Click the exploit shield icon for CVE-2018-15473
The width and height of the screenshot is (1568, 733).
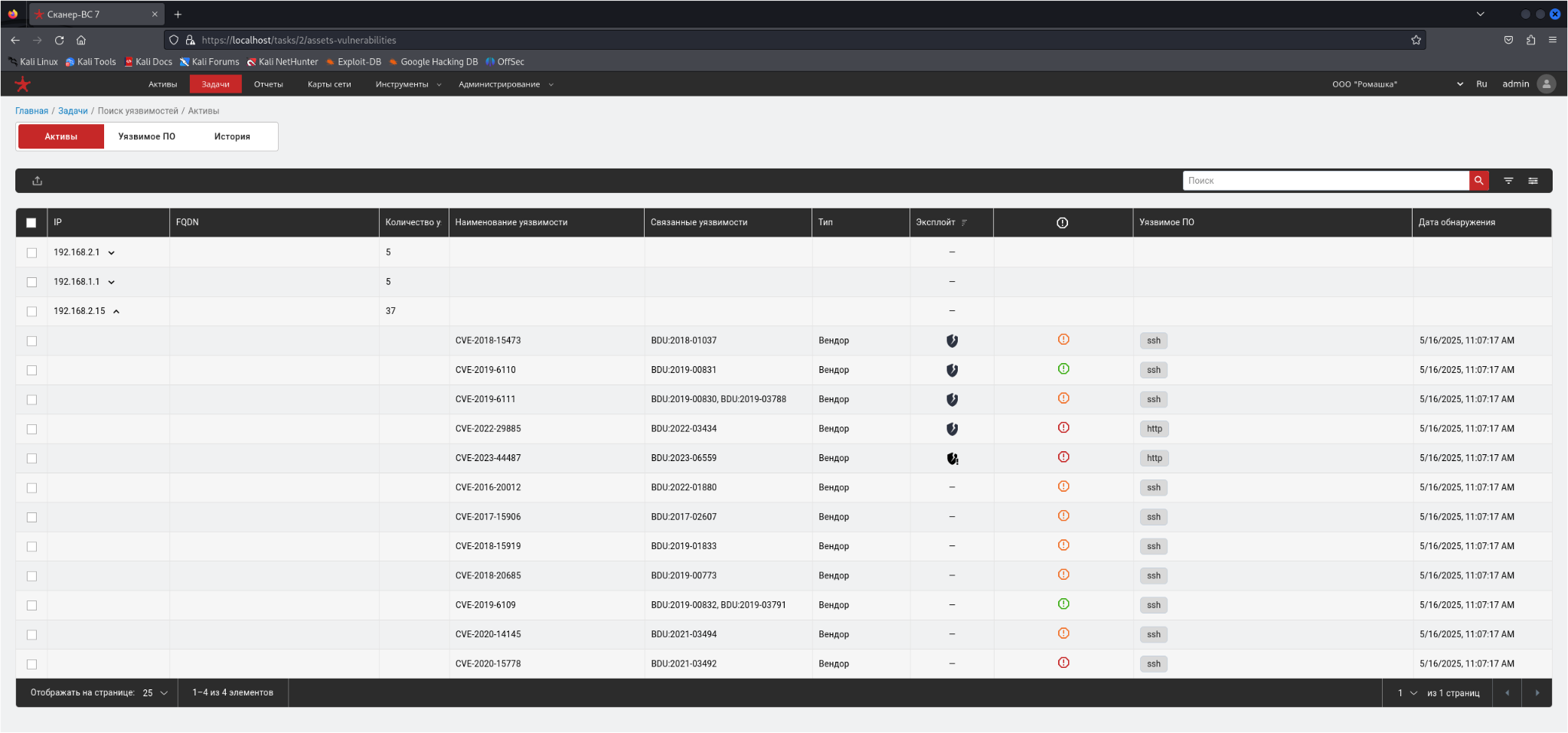(x=952, y=341)
